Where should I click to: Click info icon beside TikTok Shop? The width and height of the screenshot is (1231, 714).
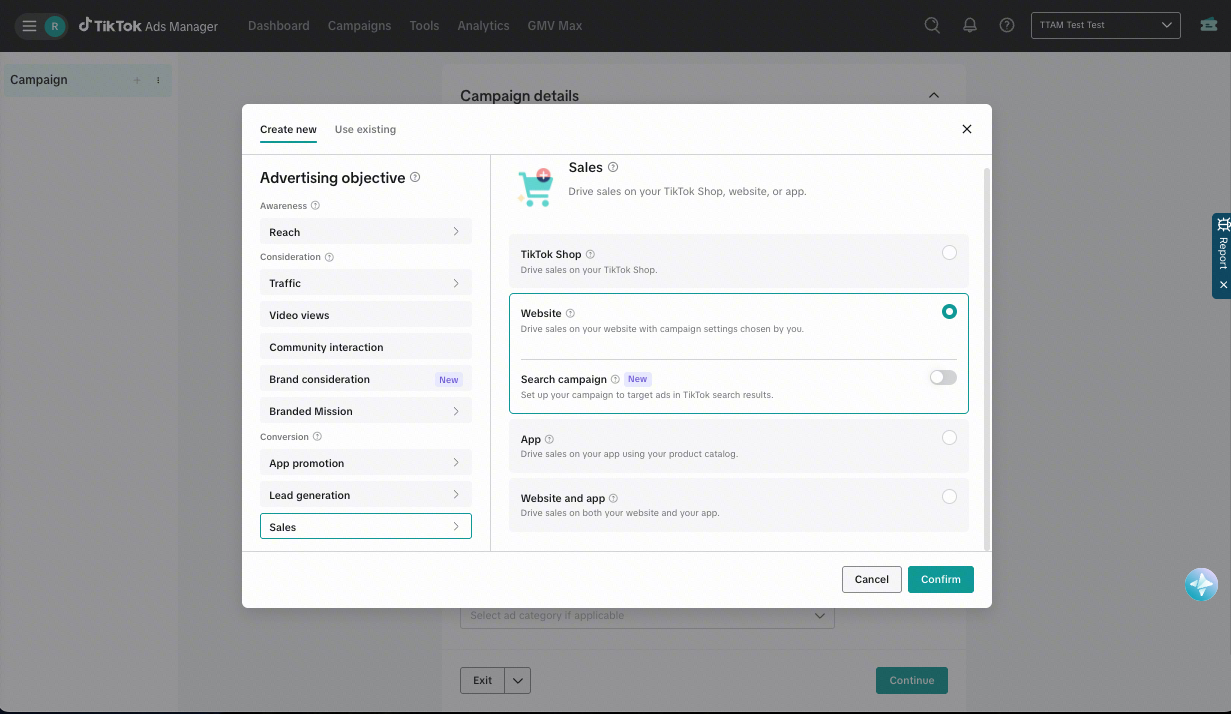(590, 254)
